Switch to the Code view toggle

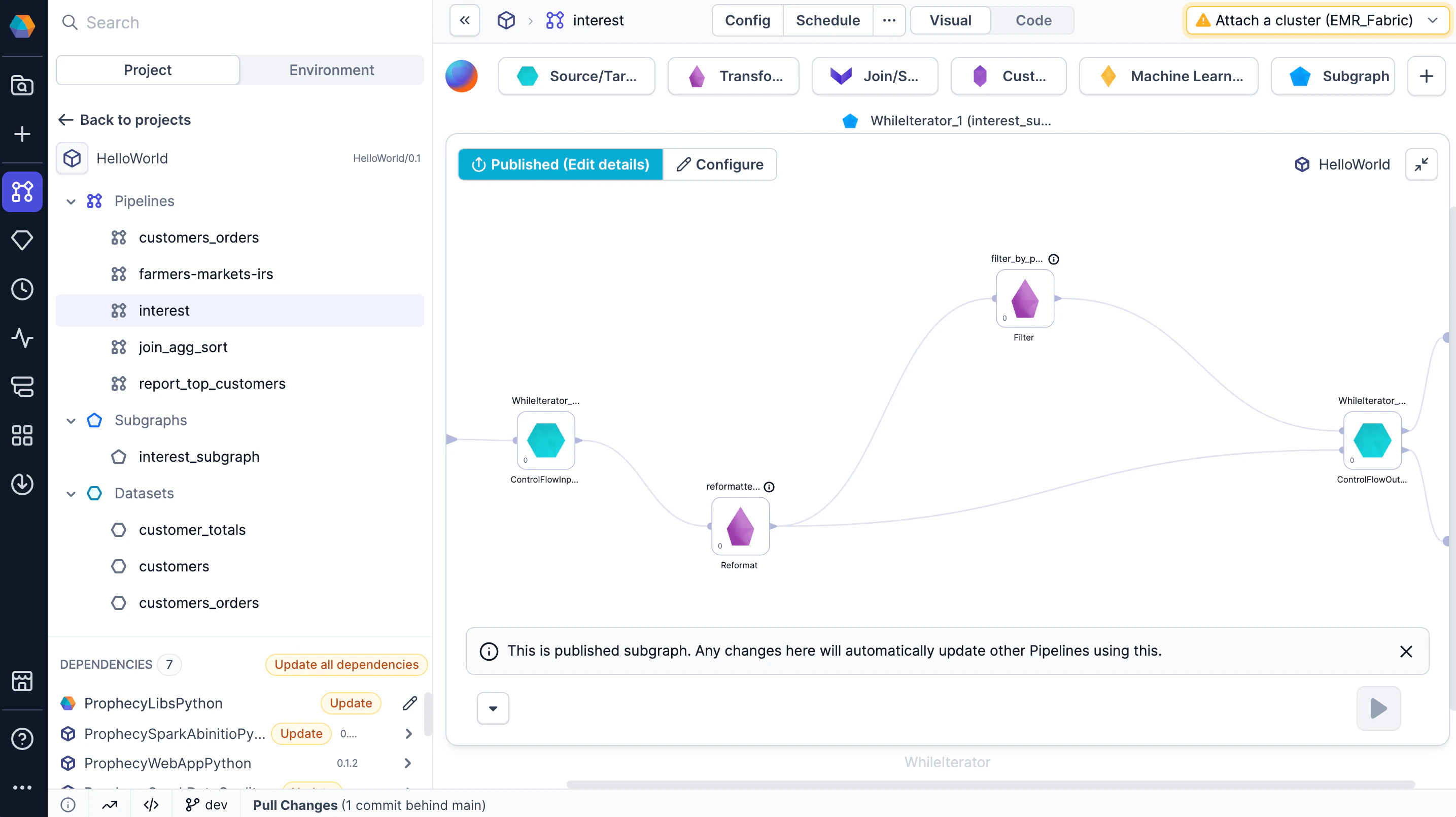pos(1033,20)
